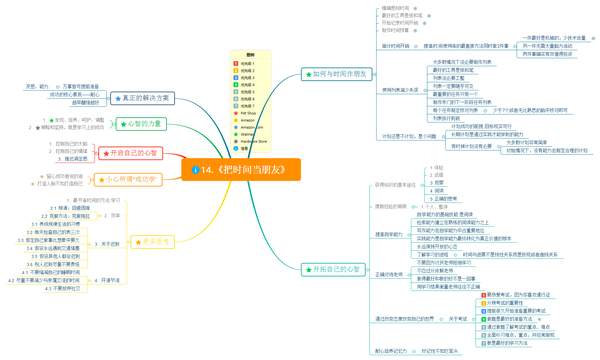Click the red Pet Shop star in legend
The width and height of the screenshot is (600, 360).
point(236,113)
